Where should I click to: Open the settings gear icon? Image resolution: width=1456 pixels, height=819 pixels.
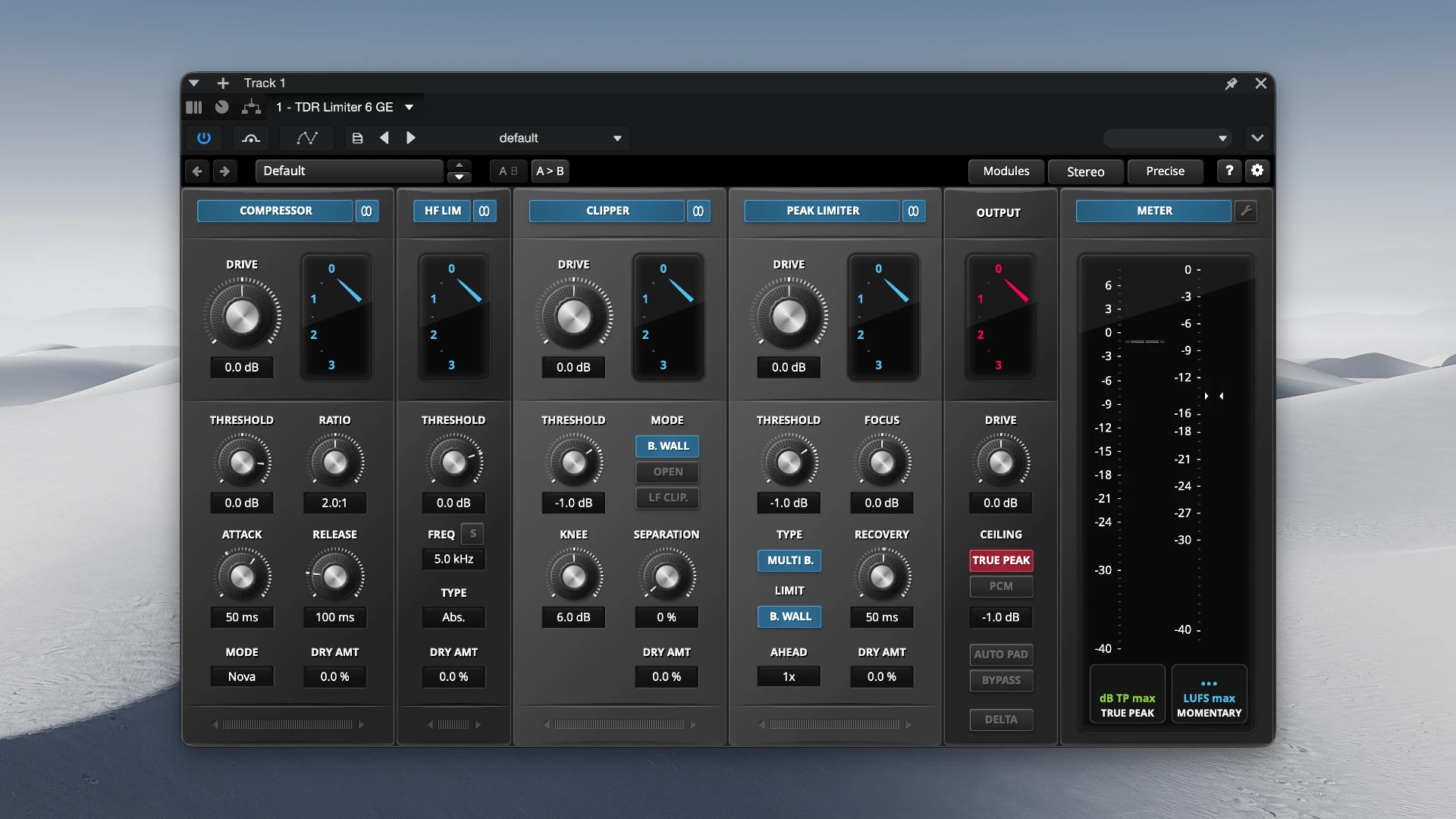tap(1257, 171)
